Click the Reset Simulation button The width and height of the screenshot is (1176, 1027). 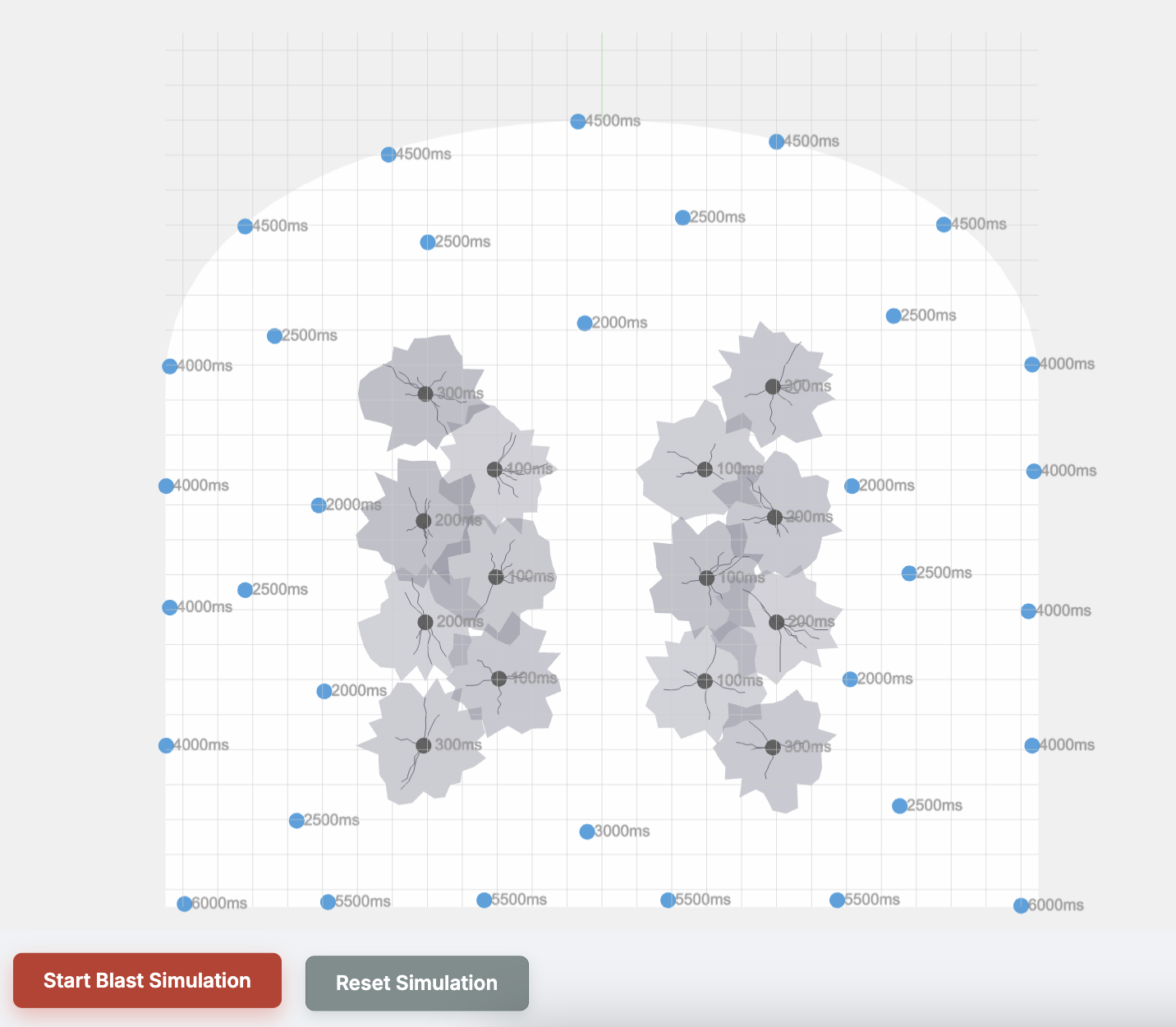(417, 983)
